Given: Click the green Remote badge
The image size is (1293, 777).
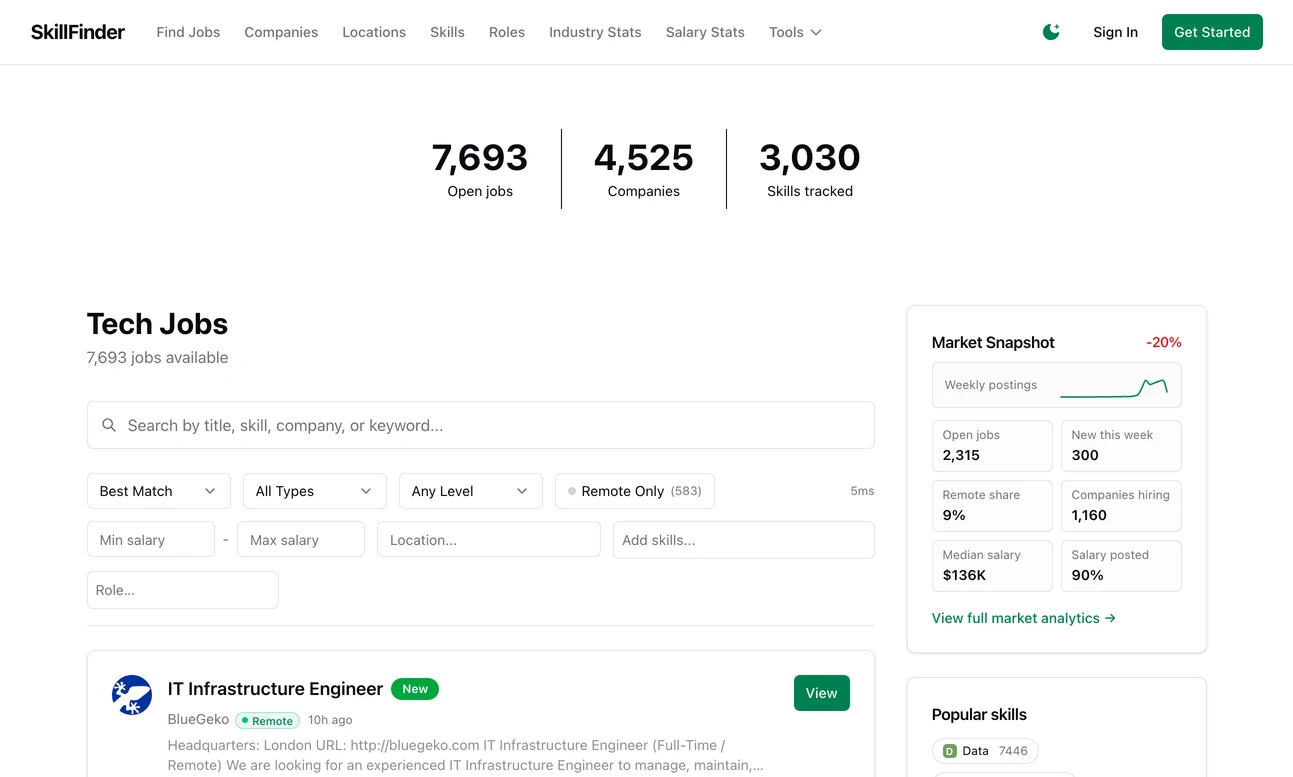Looking at the screenshot, I should 267,720.
